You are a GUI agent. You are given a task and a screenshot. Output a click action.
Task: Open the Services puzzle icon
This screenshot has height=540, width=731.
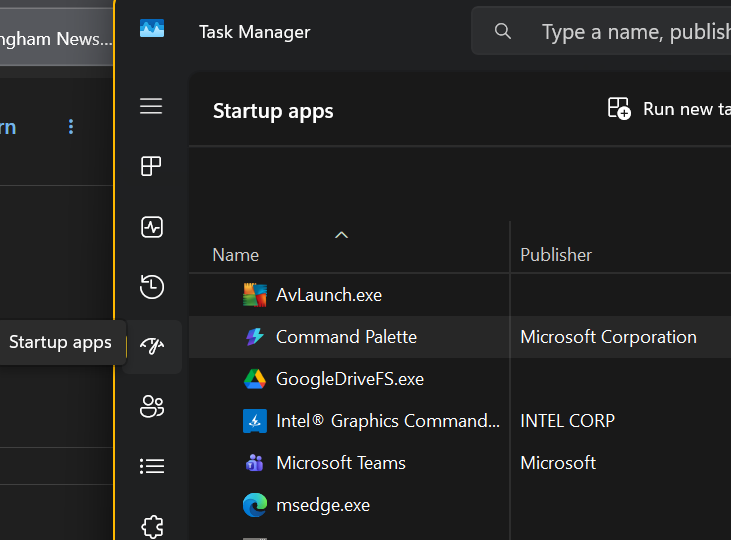point(151,525)
